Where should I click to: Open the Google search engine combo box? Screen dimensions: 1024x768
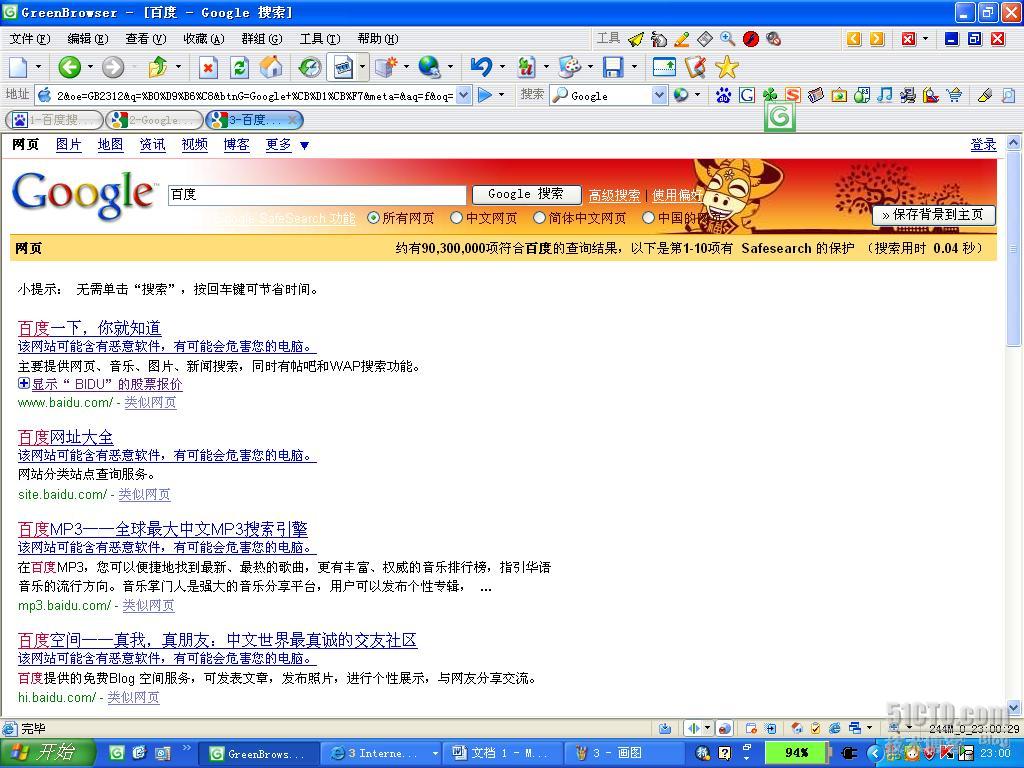609,95
